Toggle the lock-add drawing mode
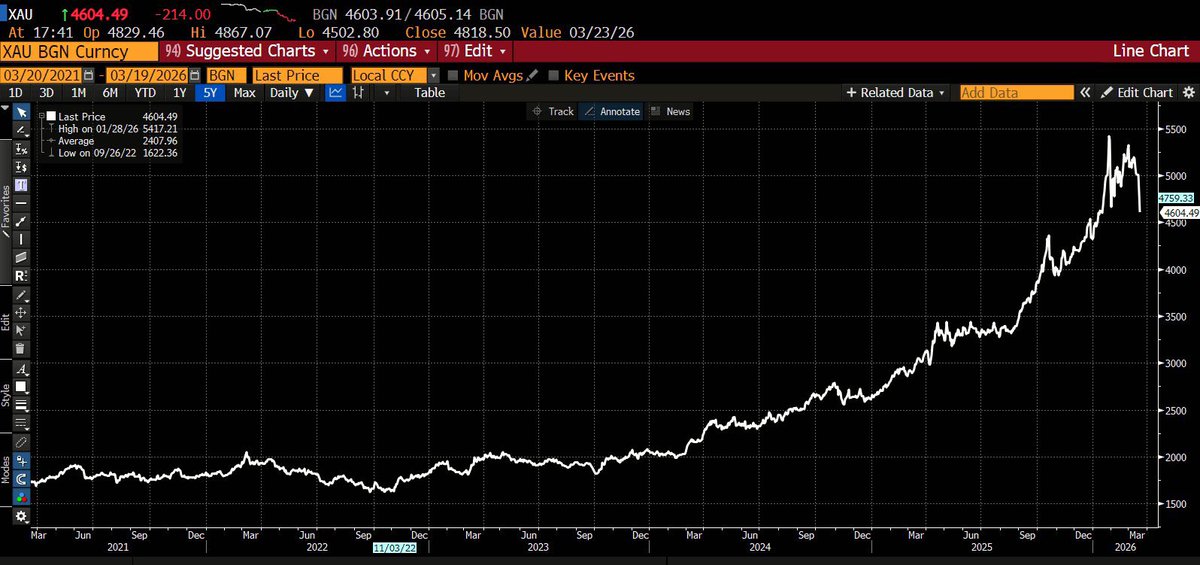This screenshot has width=1200, height=565. tap(22, 459)
